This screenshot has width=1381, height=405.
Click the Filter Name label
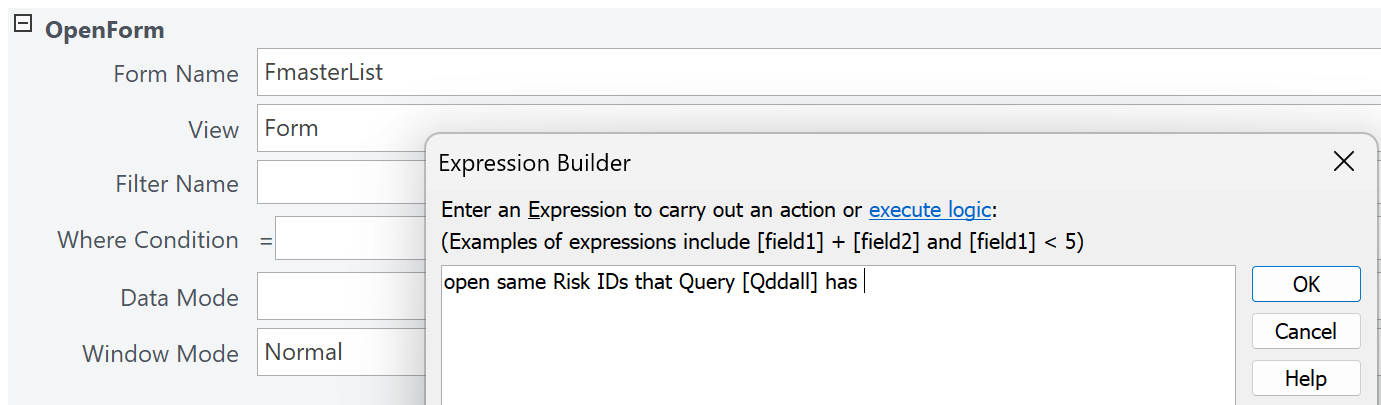tap(176, 184)
